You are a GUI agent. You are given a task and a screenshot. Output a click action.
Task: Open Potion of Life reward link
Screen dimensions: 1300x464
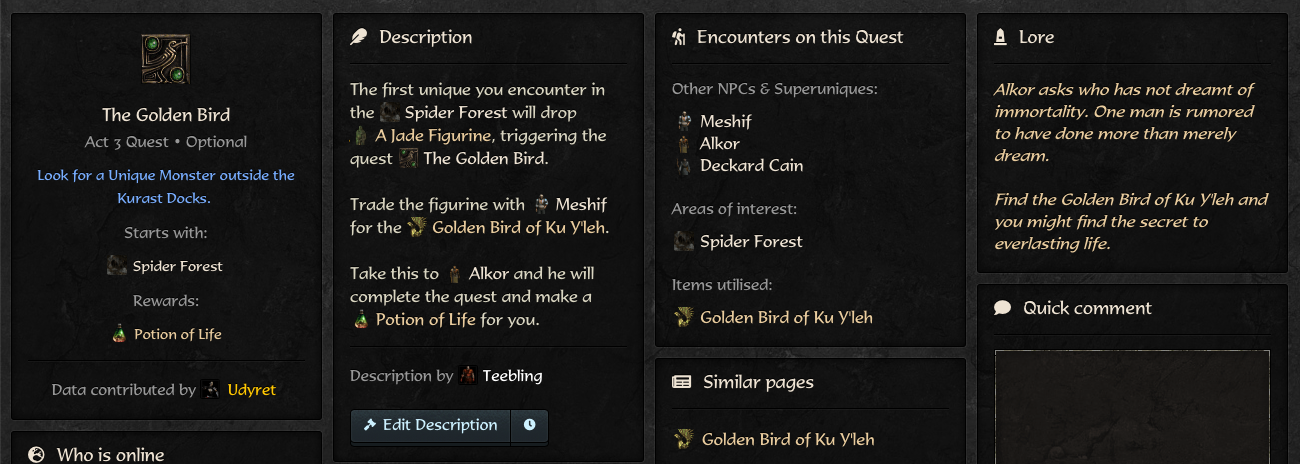(178, 334)
